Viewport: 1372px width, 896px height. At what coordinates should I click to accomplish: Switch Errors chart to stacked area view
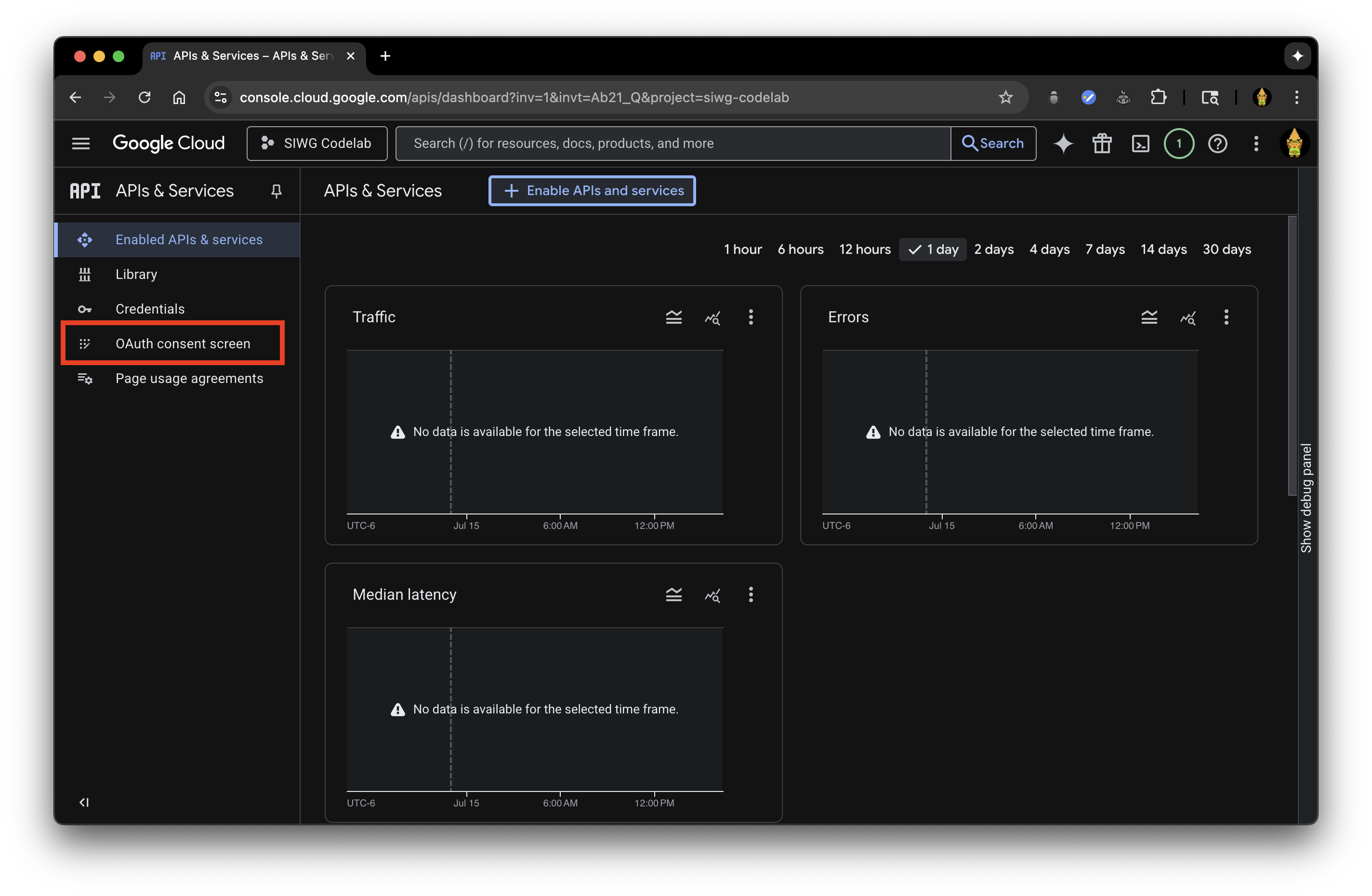coord(1149,317)
